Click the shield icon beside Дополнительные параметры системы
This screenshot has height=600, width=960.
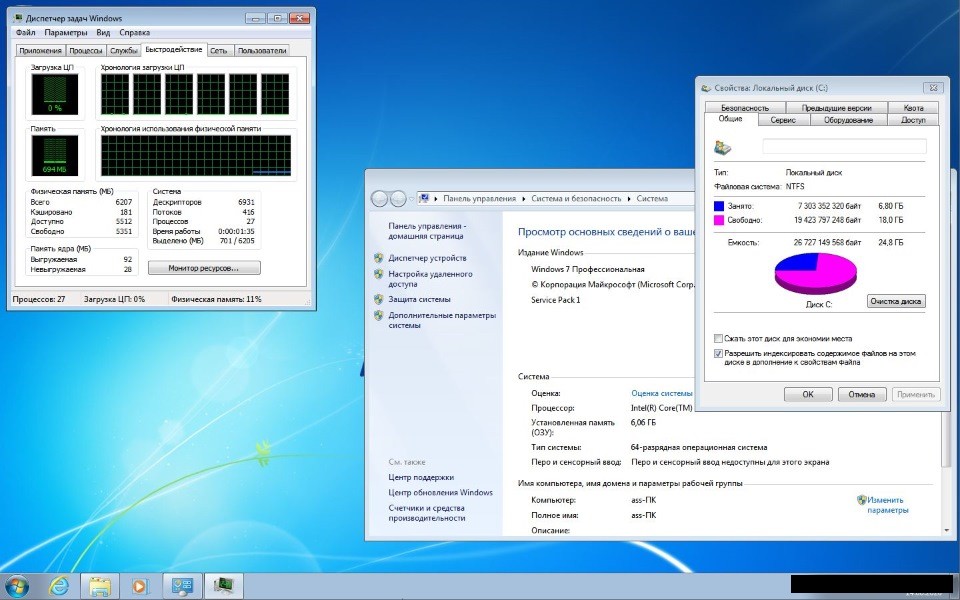tap(378, 315)
